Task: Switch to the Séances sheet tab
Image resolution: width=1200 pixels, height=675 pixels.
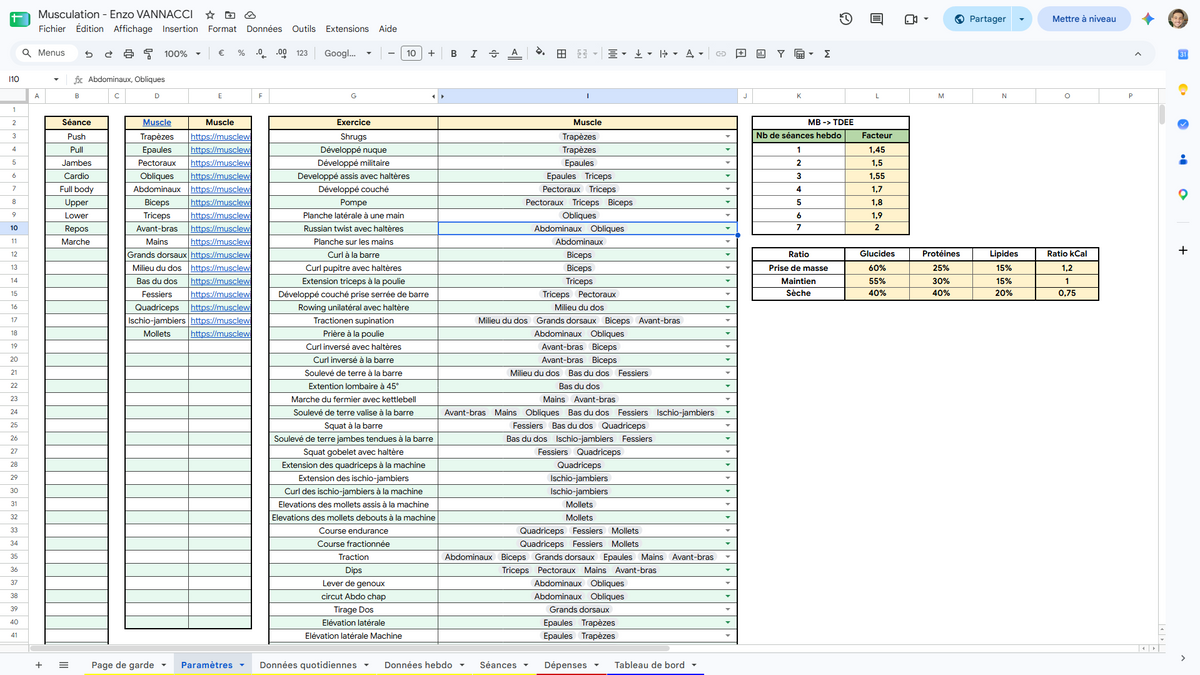Action: (498, 665)
